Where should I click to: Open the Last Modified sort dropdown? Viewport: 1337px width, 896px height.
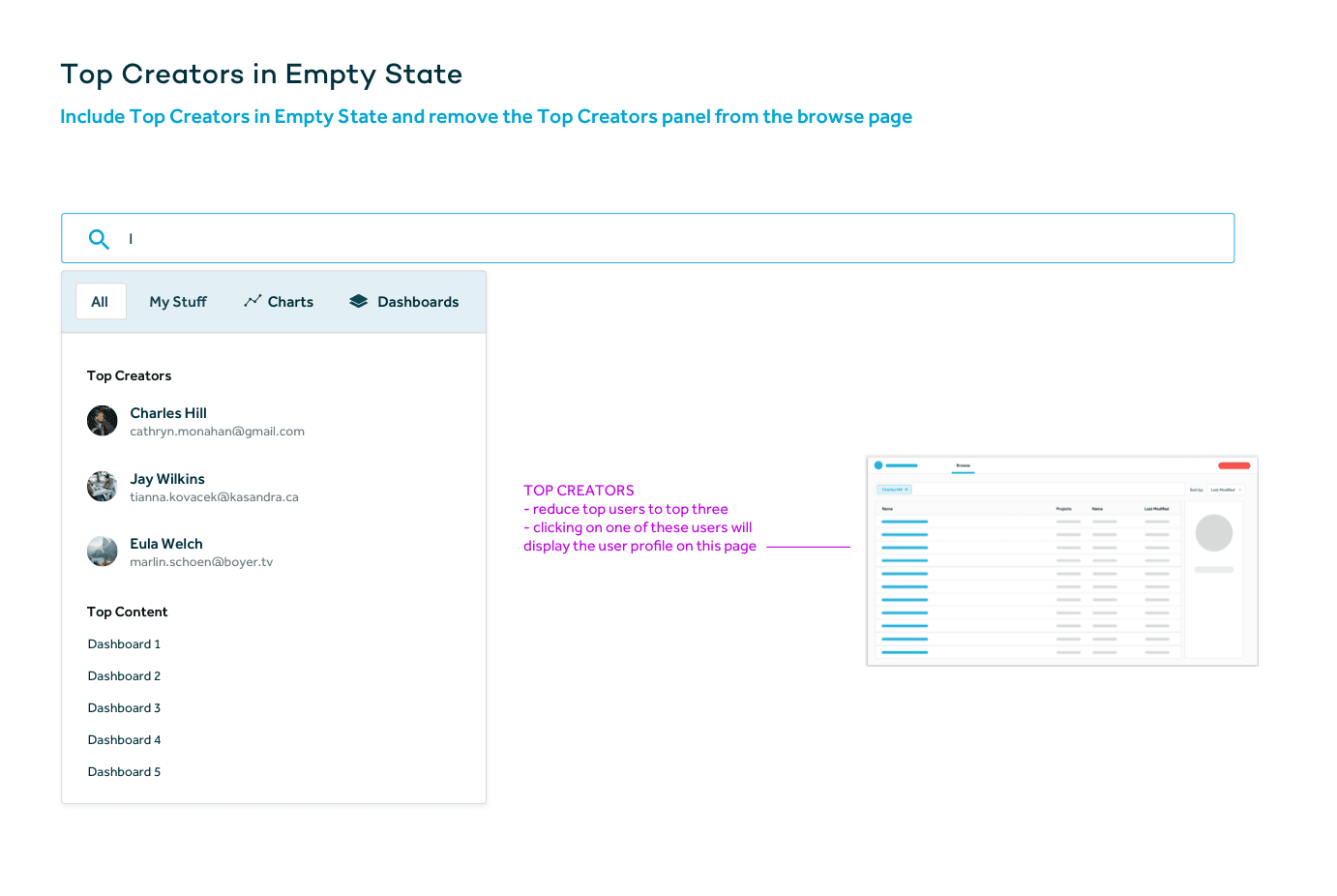coord(1225,490)
